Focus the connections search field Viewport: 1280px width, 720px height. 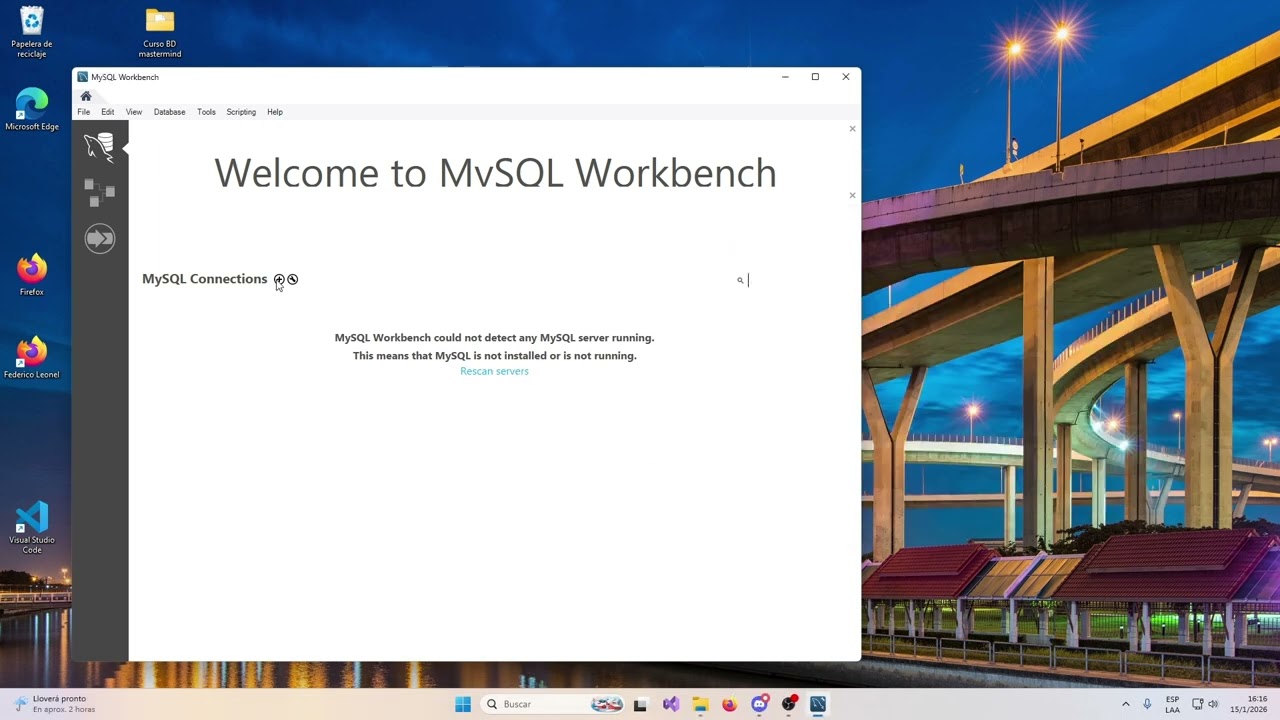pos(795,280)
